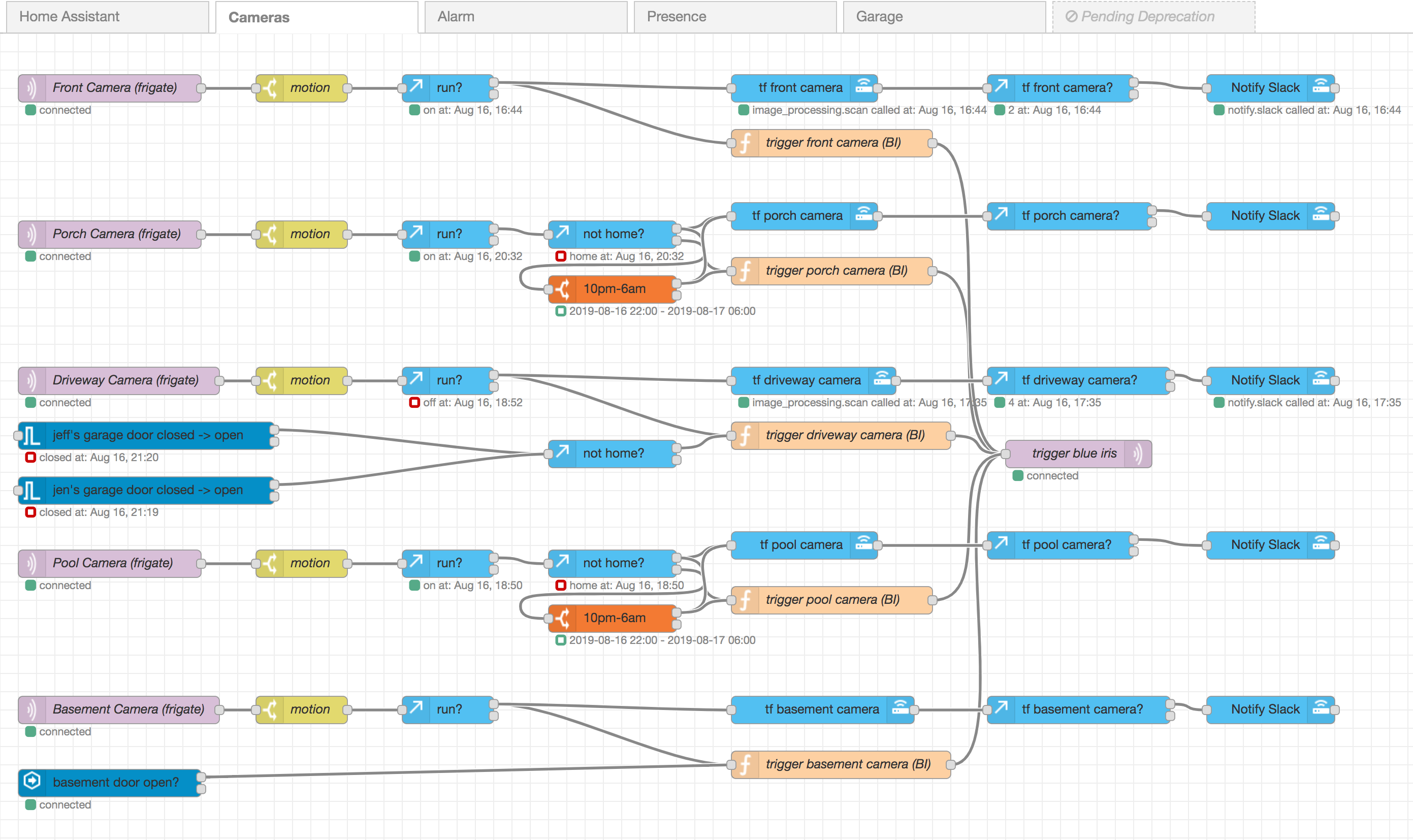
Task: Click the switch icon on porch 10pm-6am node
Action: pos(562,289)
